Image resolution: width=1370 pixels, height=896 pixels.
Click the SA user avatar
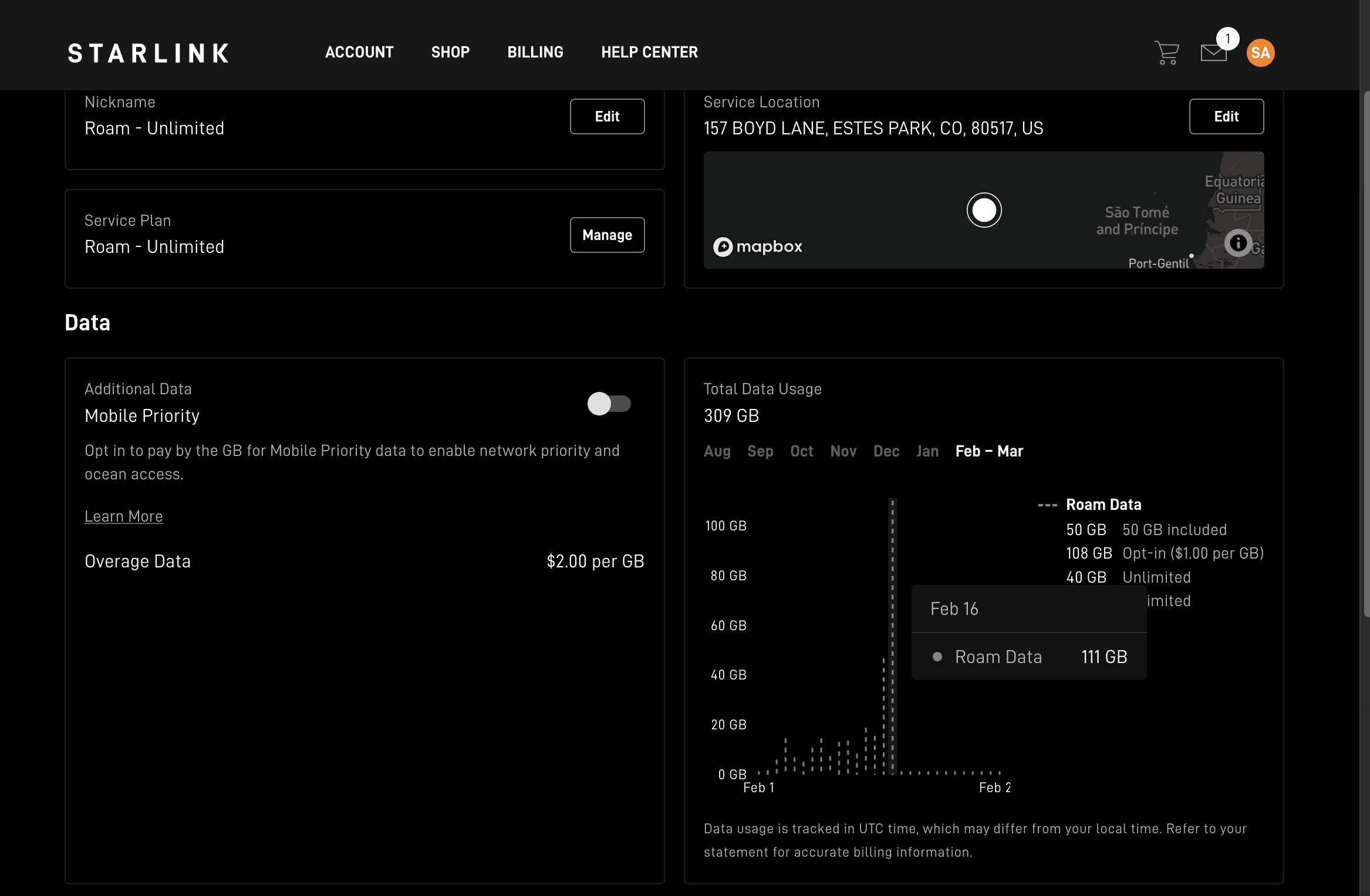1260,53
